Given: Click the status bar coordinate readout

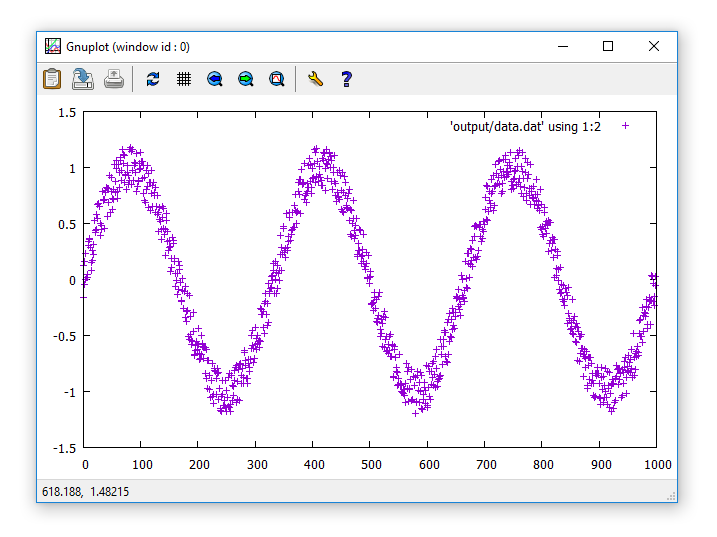Looking at the screenshot, I should 85,492.
